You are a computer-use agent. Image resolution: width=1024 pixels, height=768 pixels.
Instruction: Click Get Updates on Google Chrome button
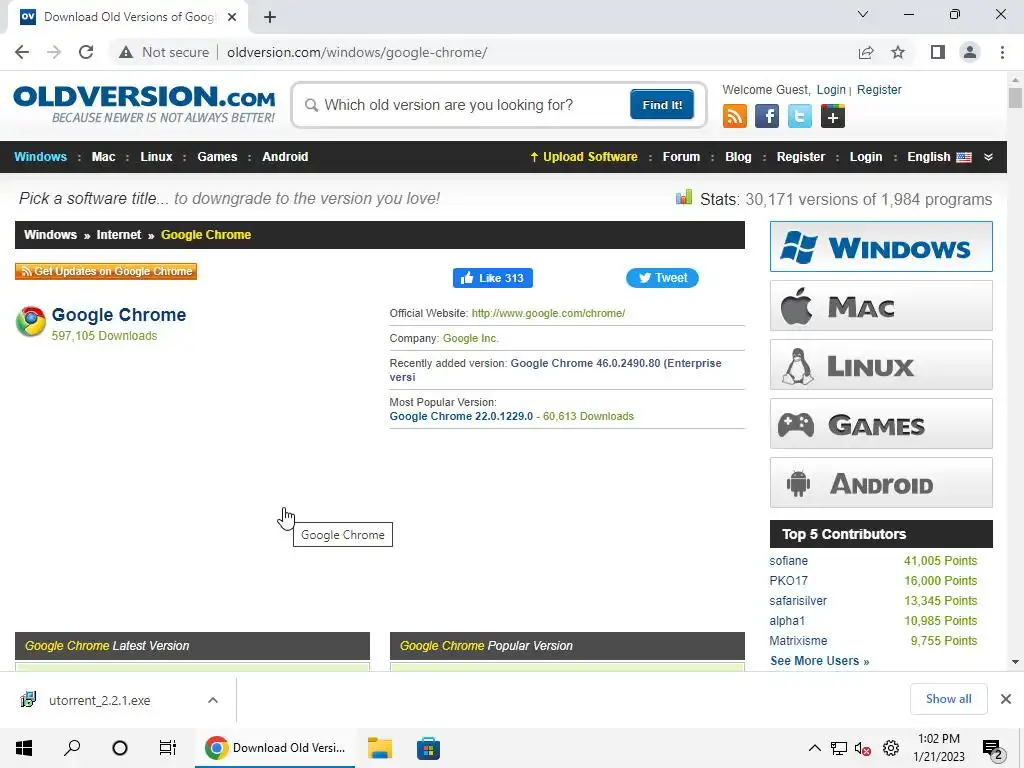pos(106,271)
